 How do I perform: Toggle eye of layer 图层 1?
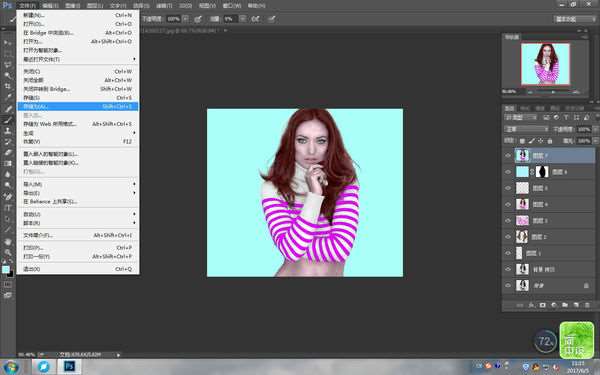[508, 253]
